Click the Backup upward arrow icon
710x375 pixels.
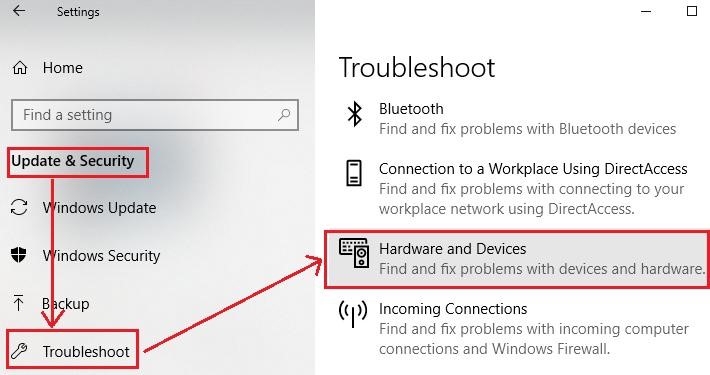pyautogui.click(x=18, y=303)
